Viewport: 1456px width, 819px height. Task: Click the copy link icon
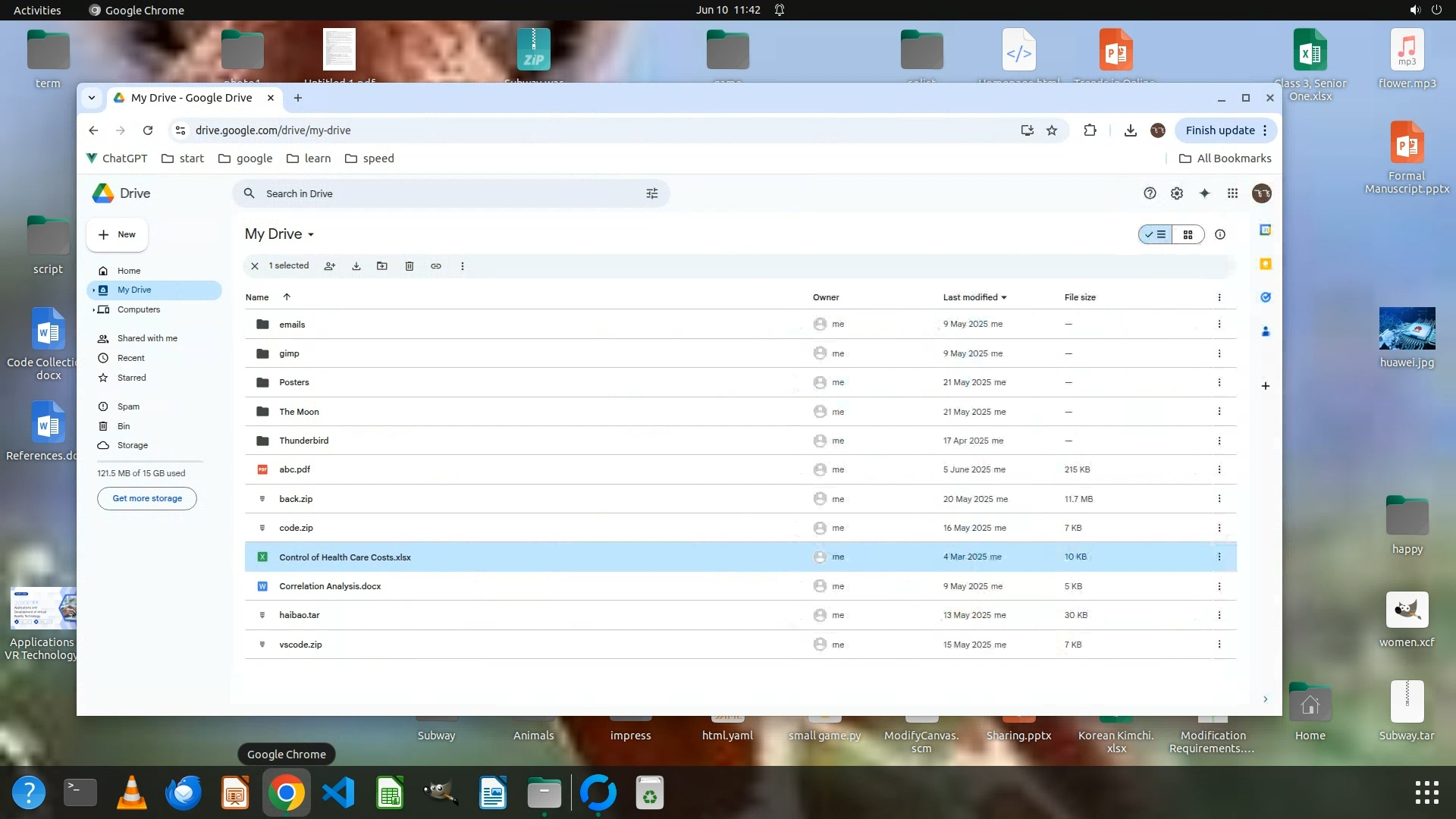pos(436,266)
